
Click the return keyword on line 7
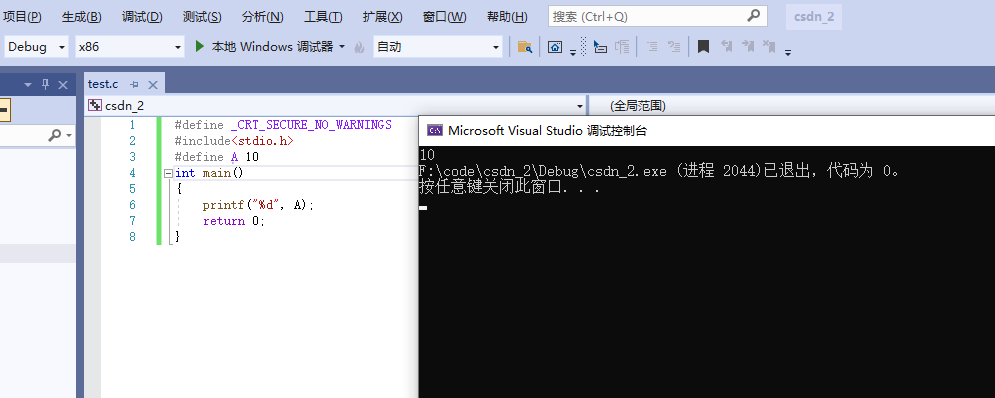tap(223, 221)
